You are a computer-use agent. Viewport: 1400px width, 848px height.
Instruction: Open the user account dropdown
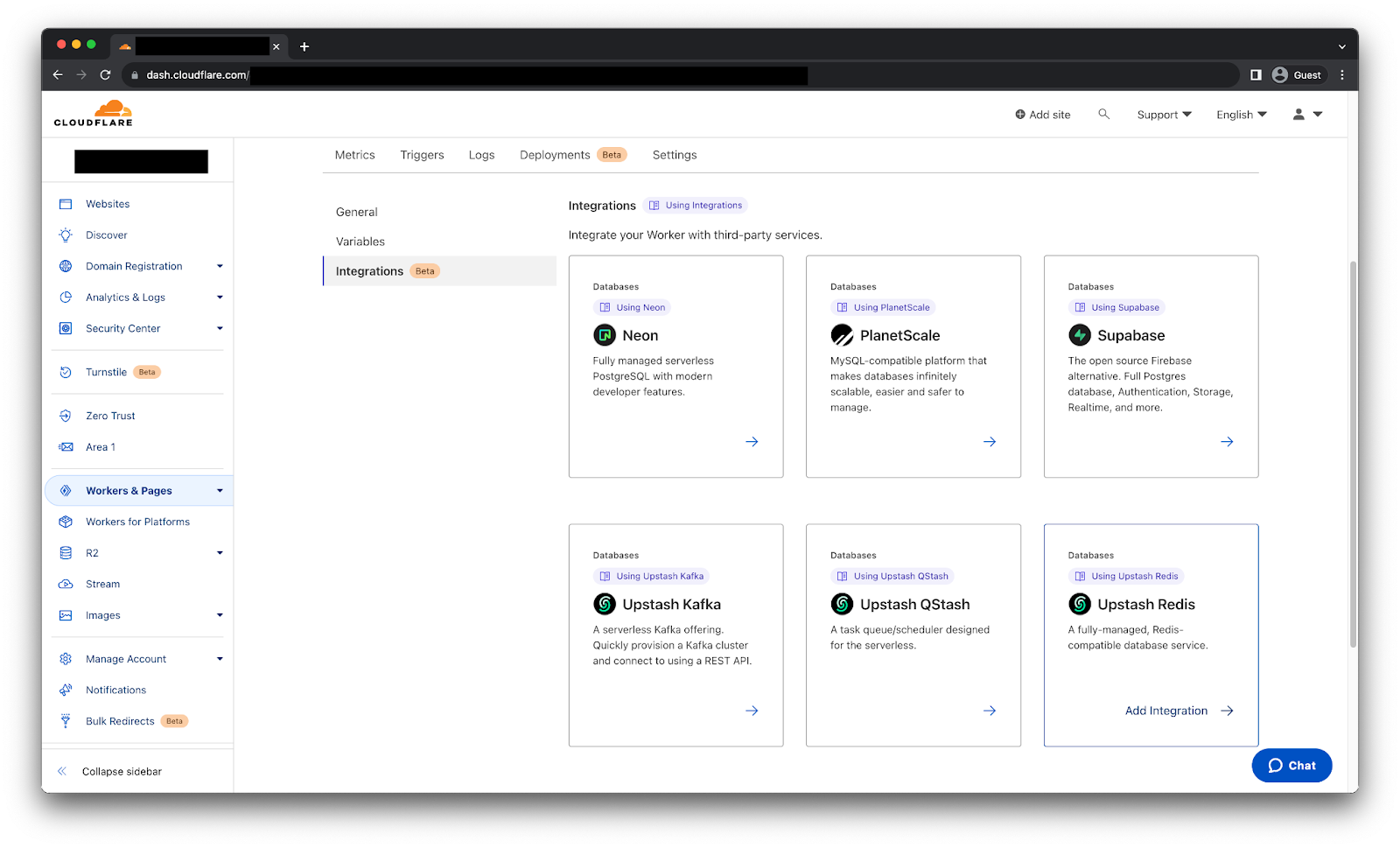(x=1307, y=115)
